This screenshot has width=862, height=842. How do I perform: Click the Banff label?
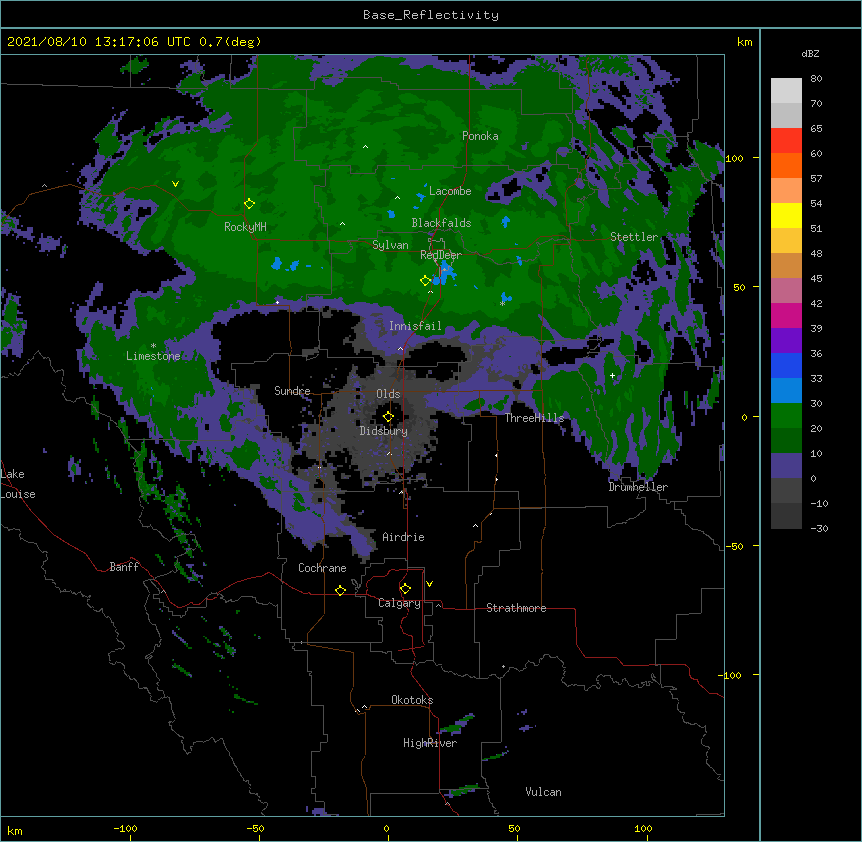pos(124,567)
